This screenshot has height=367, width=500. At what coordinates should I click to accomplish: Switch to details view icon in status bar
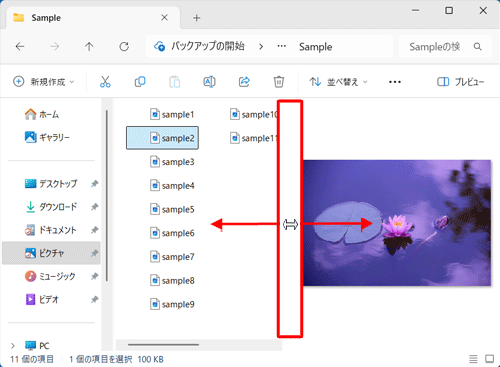pyautogui.click(x=473, y=359)
